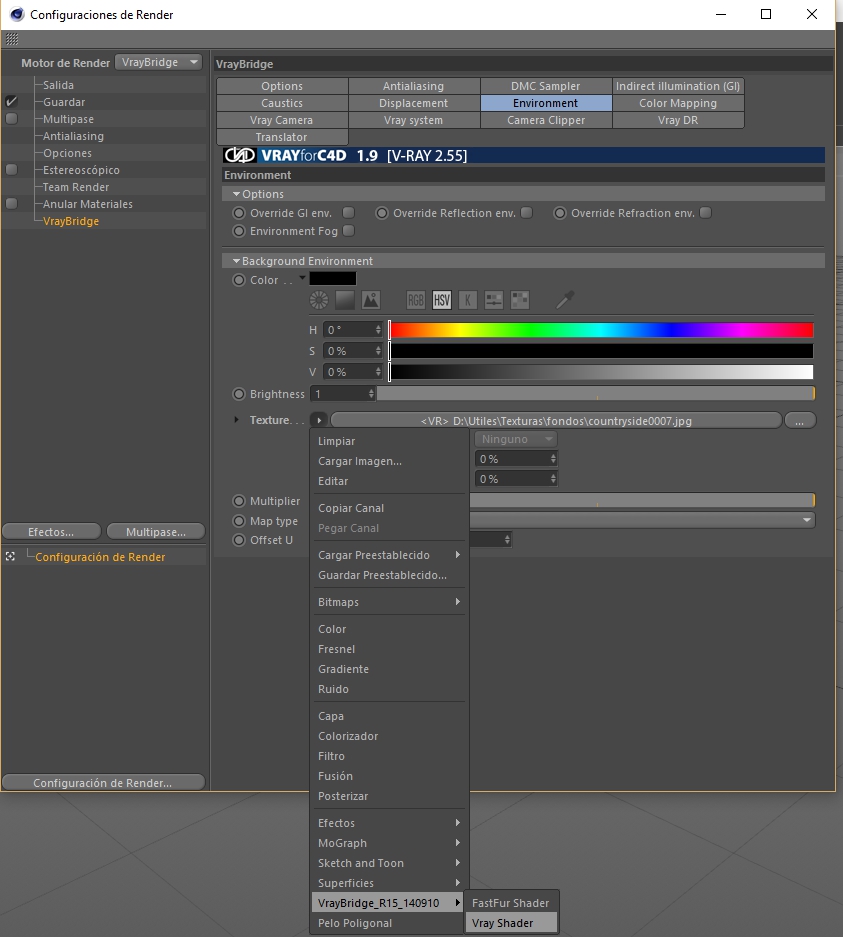Switch color sliders to RGB mode

pos(415,300)
